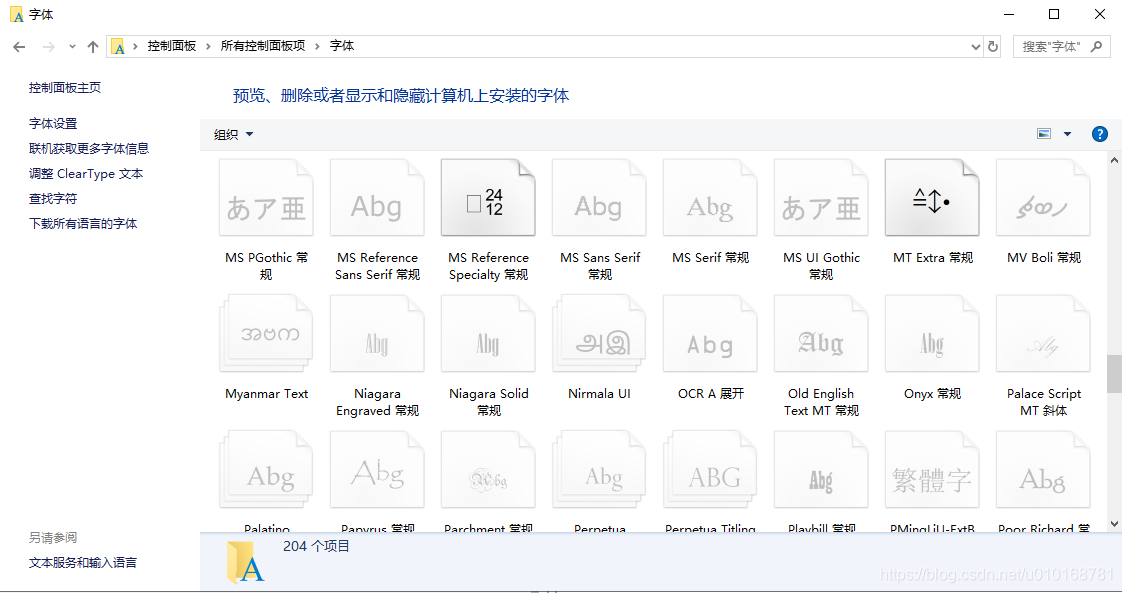The width and height of the screenshot is (1122, 593).
Task: Open 字体设置 link
Action: (53, 124)
